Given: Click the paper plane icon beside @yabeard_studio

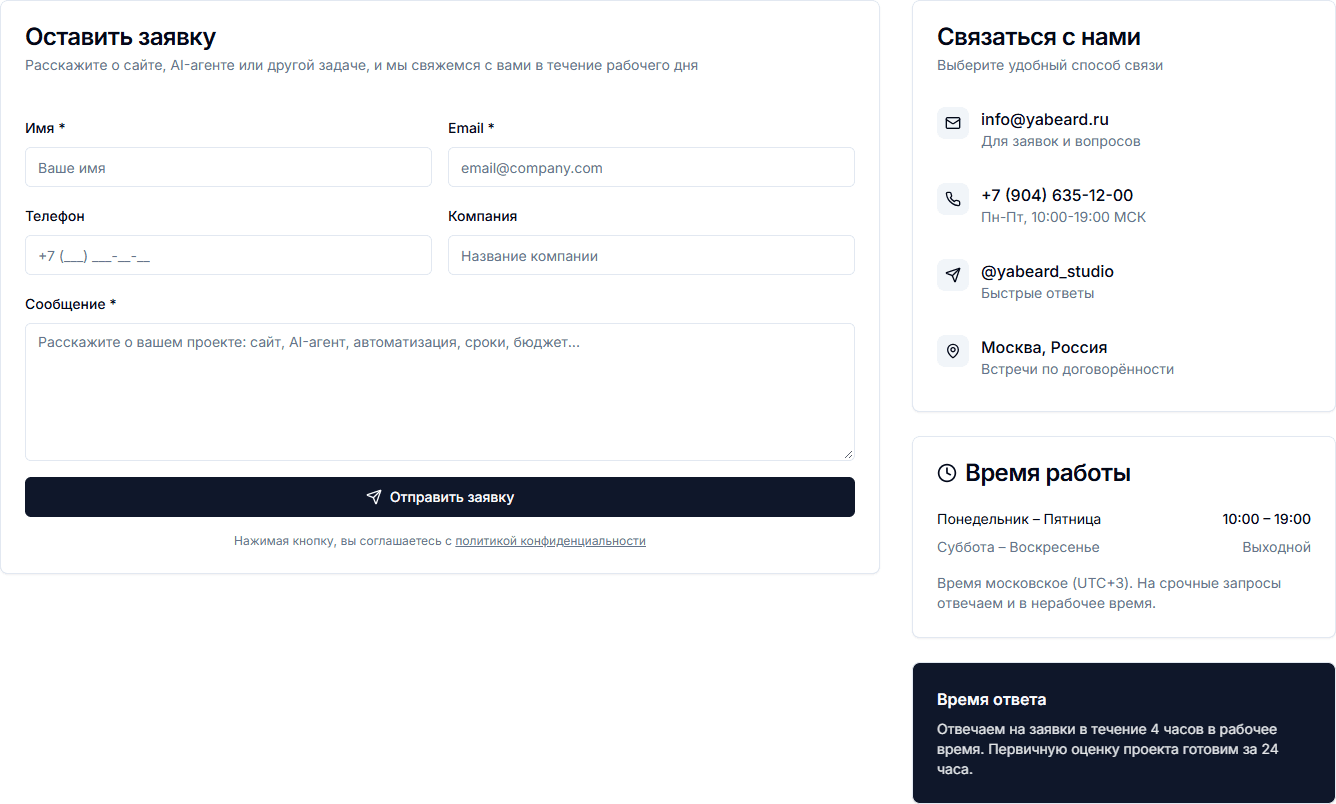Looking at the screenshot, I should [953, 275].
